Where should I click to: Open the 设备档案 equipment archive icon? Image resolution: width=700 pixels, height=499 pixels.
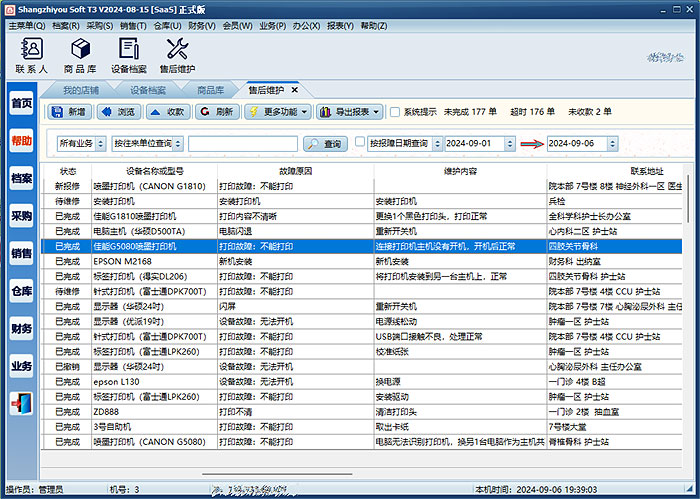tap(129, 55)
